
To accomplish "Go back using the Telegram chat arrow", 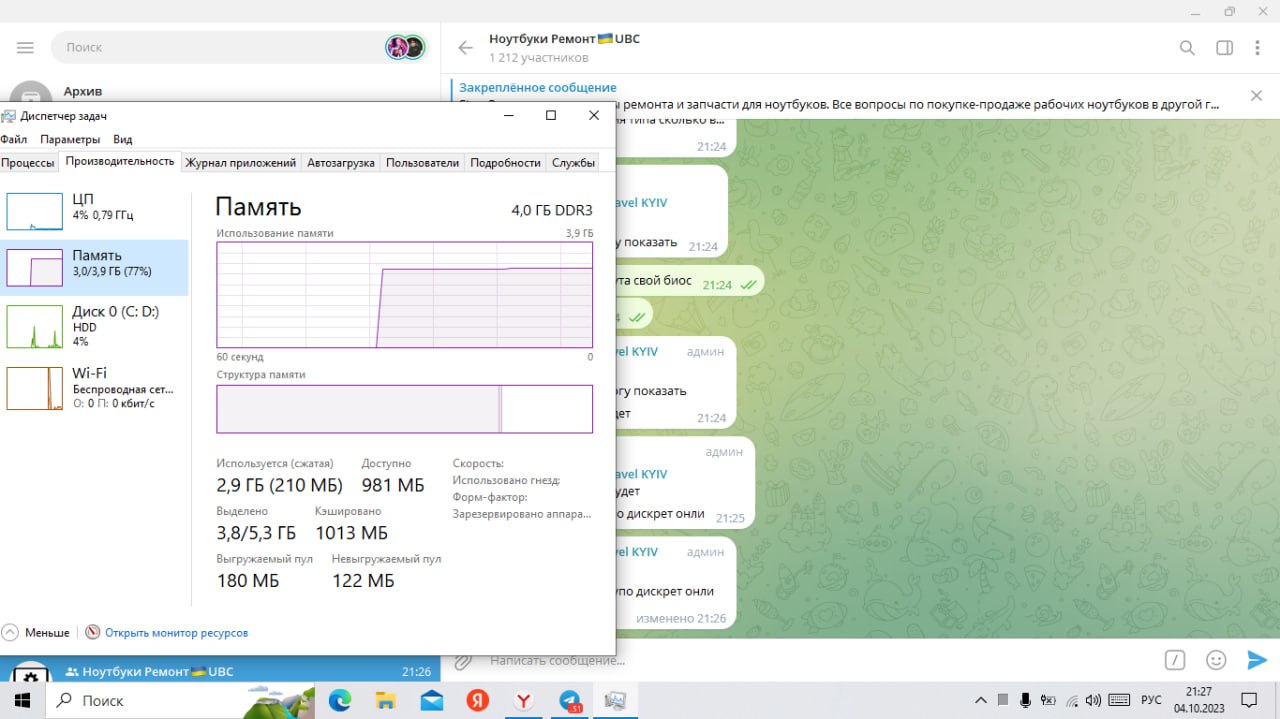I will pyautogui.click(x=465, y=48).
